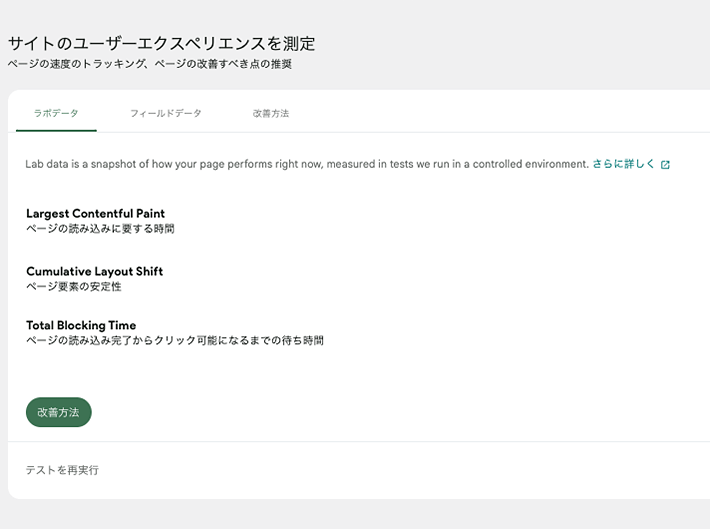
Task: Click the Cumulative Layout Shift heading
Action: pos(95,271)
